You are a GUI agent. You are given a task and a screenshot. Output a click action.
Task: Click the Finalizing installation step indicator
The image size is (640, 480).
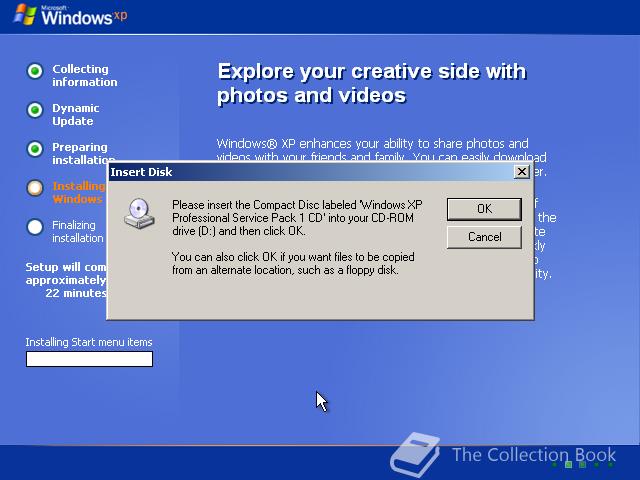(35, 227)
